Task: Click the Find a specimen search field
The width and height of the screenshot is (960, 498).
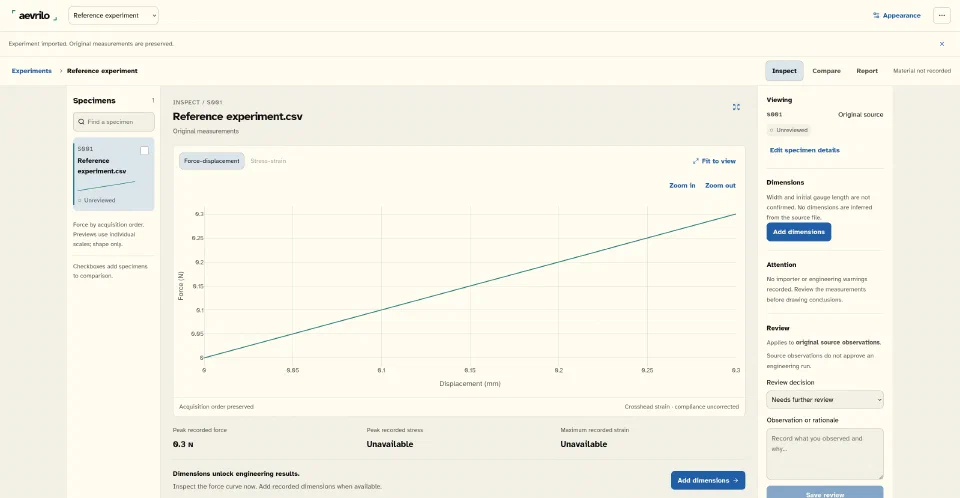Action: 114,122
